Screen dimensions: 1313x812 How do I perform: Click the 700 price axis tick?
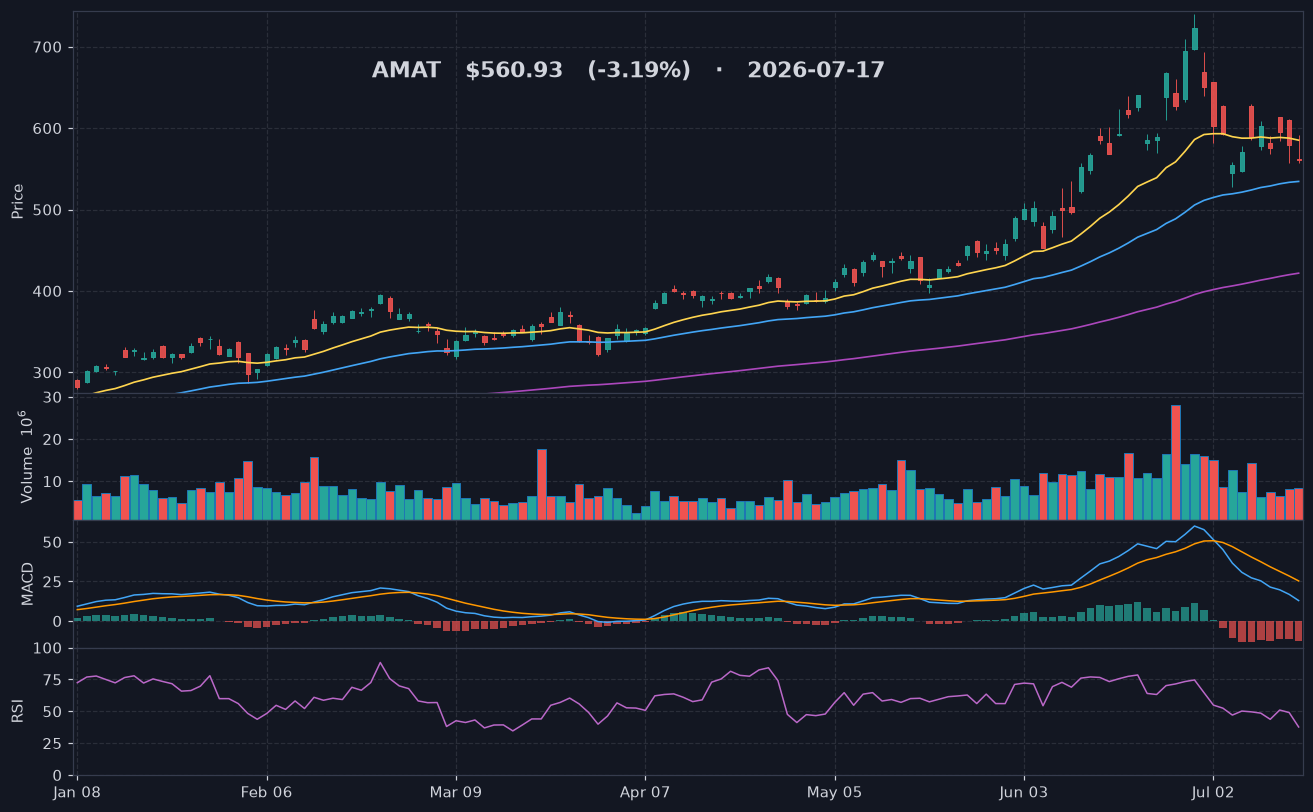tap(49, 47)
